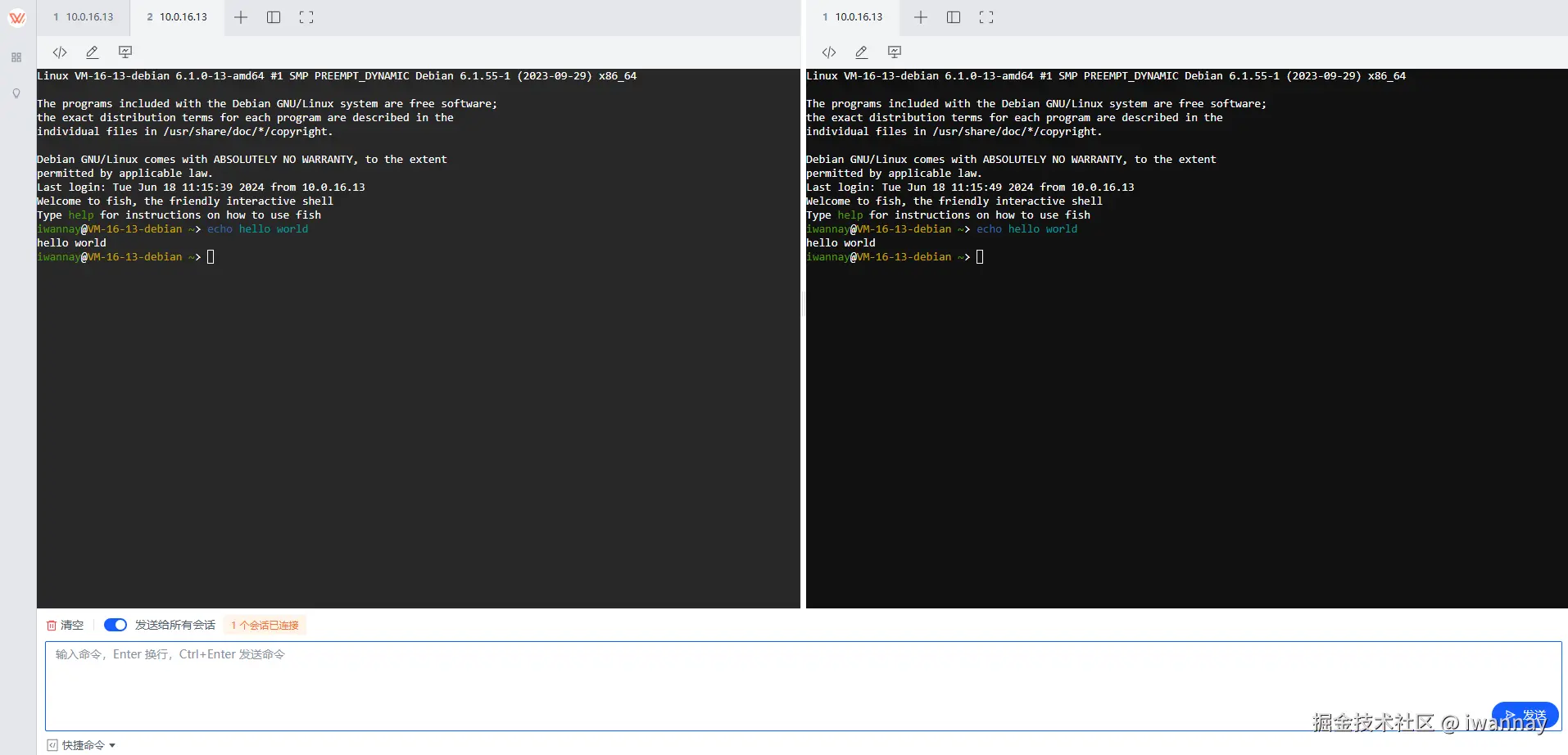Toggle the 发送给所有会话 switch off

click(116, 624)
